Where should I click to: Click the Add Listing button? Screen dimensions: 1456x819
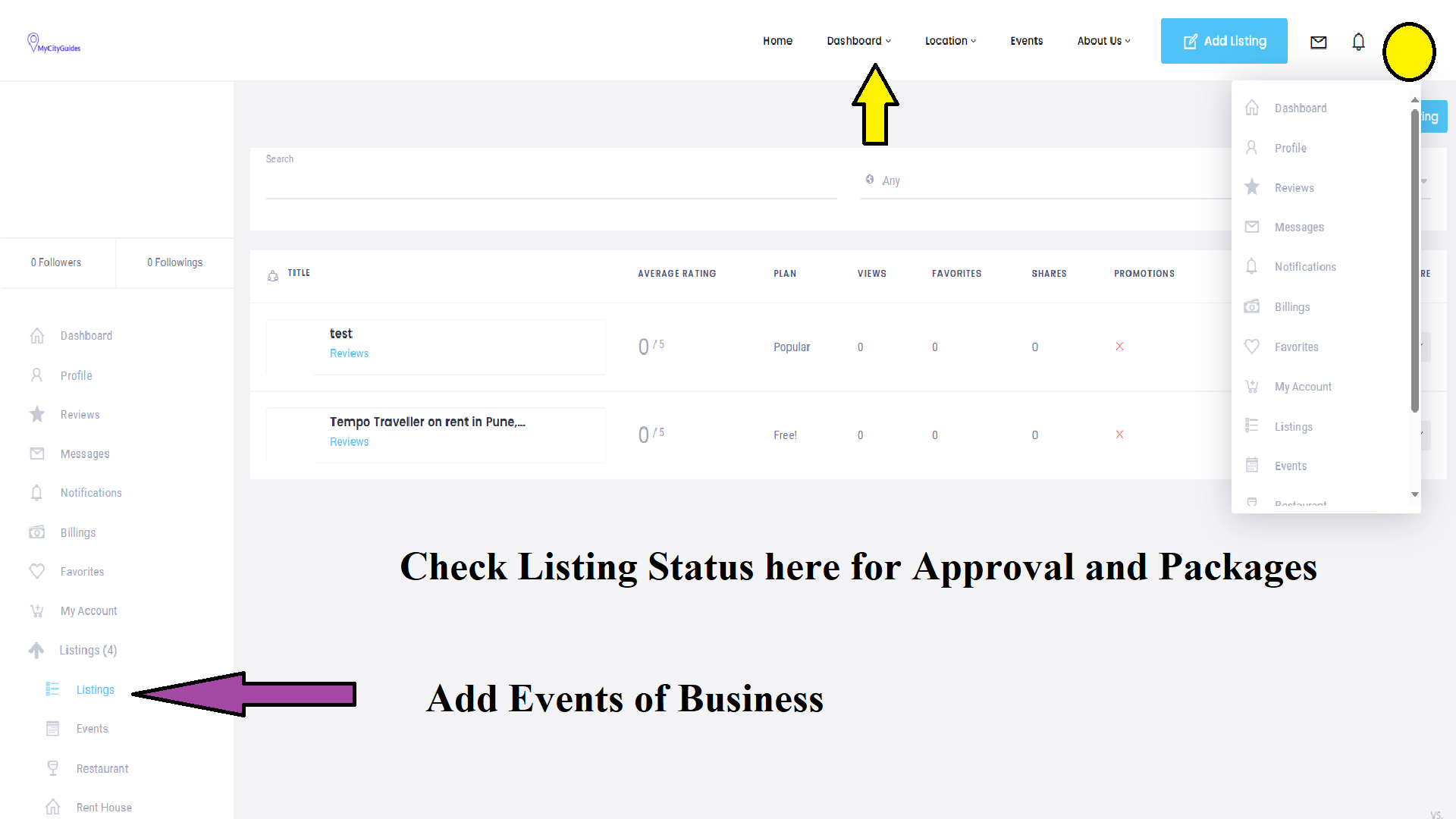pyautogui.click(x=1223, y=41)
